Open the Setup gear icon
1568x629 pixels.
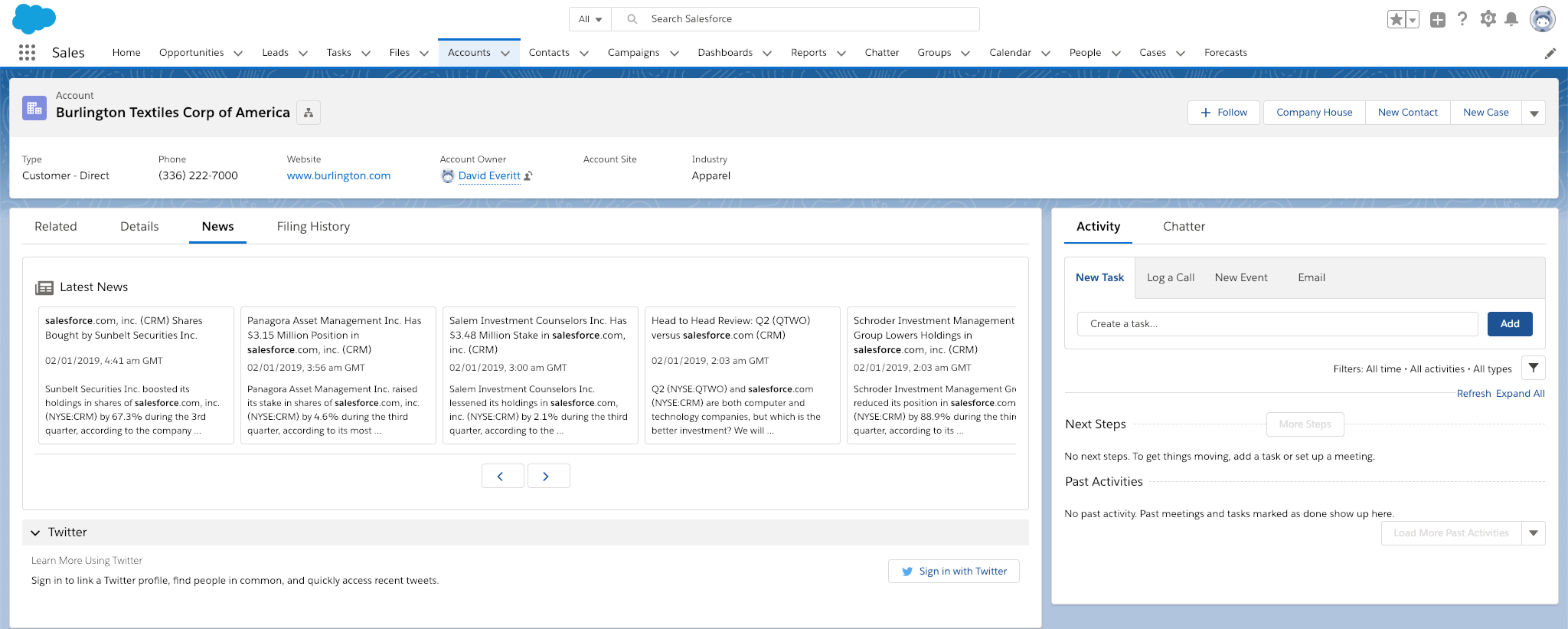(1488, 19)
